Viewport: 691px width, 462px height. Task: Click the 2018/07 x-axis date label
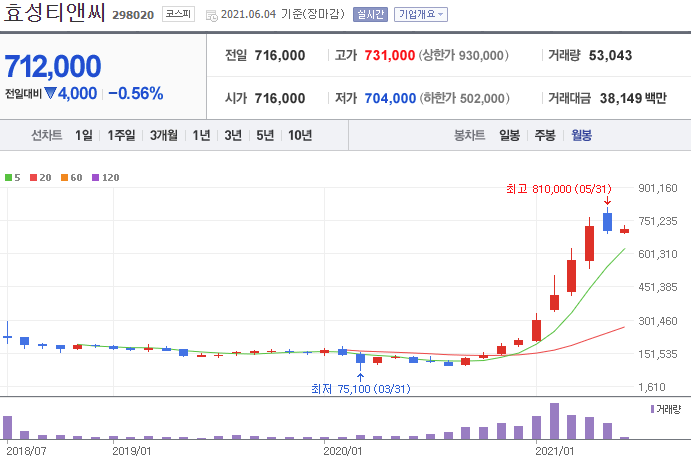pyautogui.click(x=26, y=451)
